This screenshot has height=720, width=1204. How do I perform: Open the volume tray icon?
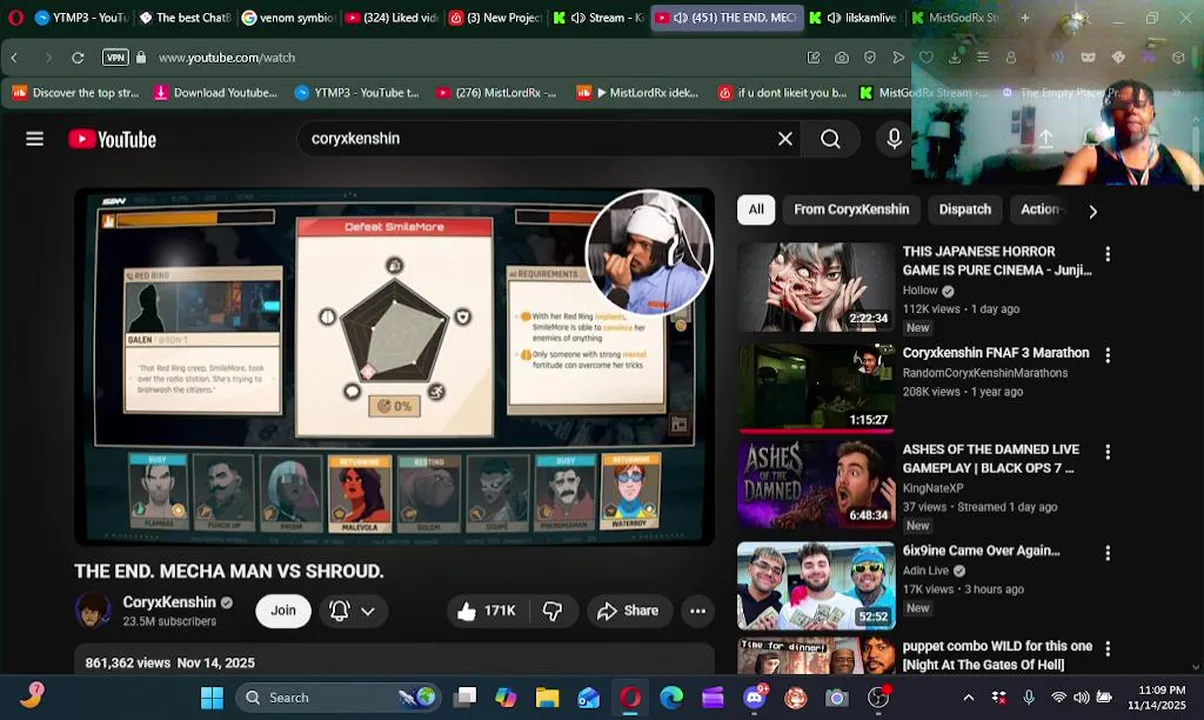click(x=1081, y=697)
